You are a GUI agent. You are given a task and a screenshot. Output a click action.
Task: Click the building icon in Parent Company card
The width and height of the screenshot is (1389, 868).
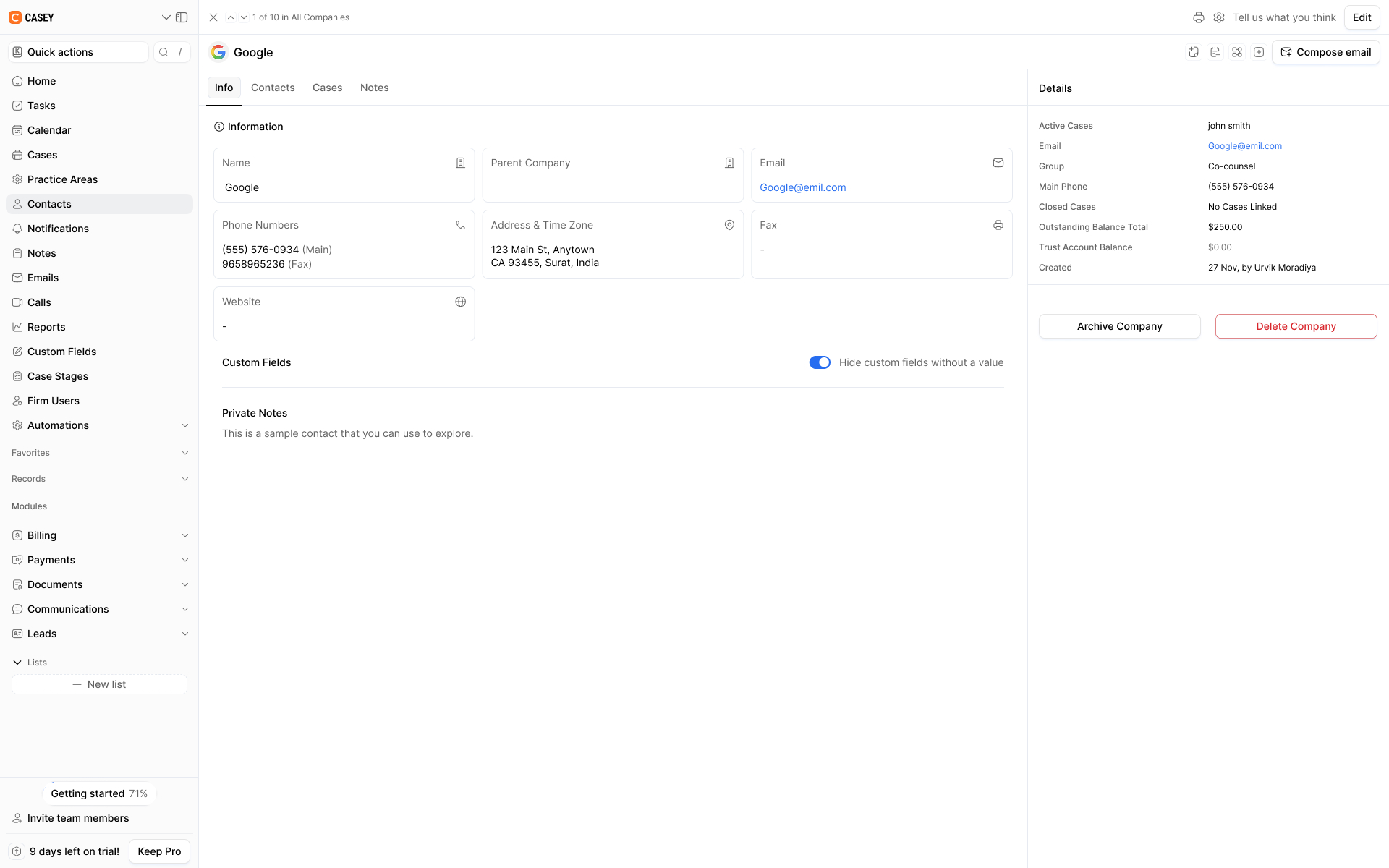tap(729, 163)
